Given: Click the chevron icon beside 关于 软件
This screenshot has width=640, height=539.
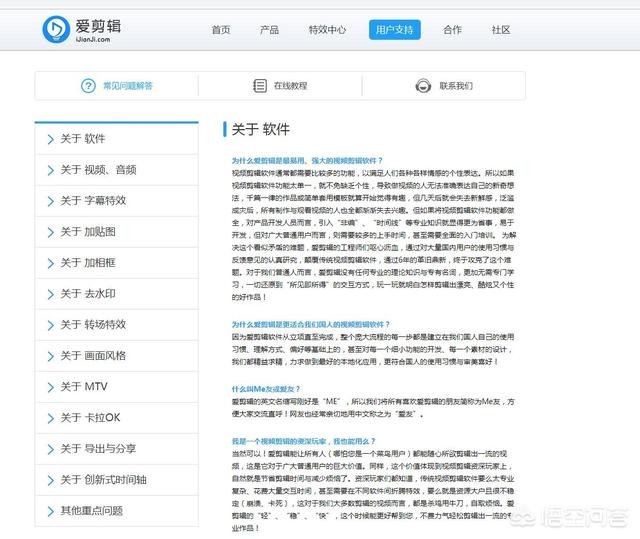Looking at the screenshot, I should pos(50,139).
